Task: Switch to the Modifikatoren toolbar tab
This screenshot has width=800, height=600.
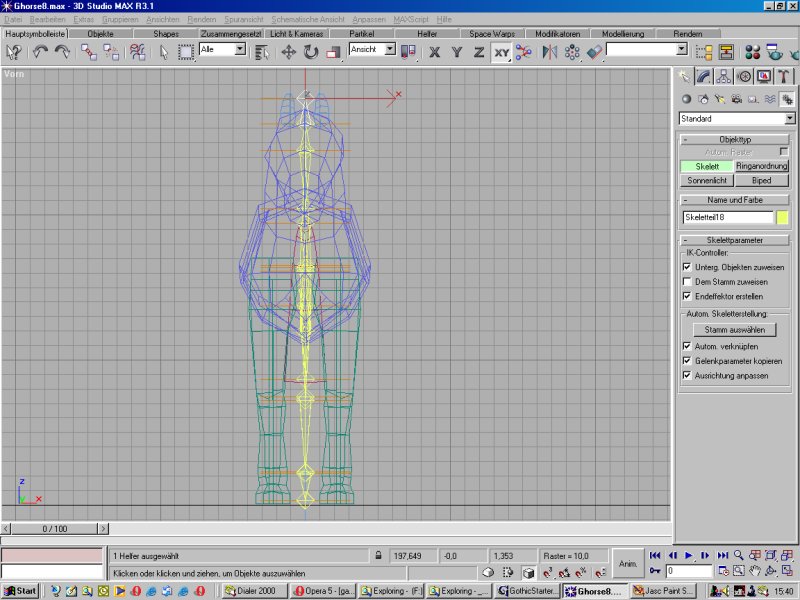Action: [x=558, y=34]
